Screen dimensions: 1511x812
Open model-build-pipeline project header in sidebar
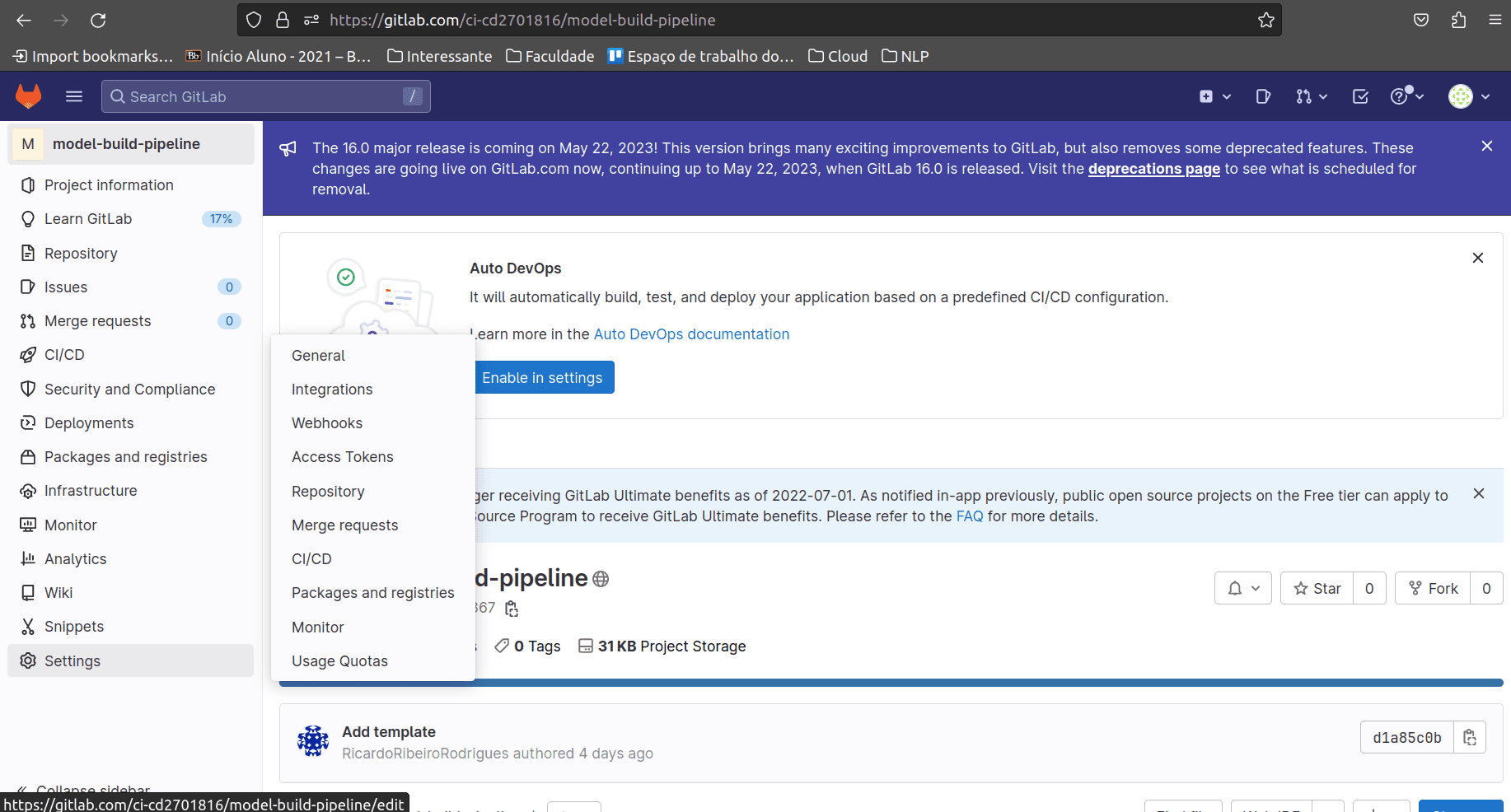[x=131, y=144]
